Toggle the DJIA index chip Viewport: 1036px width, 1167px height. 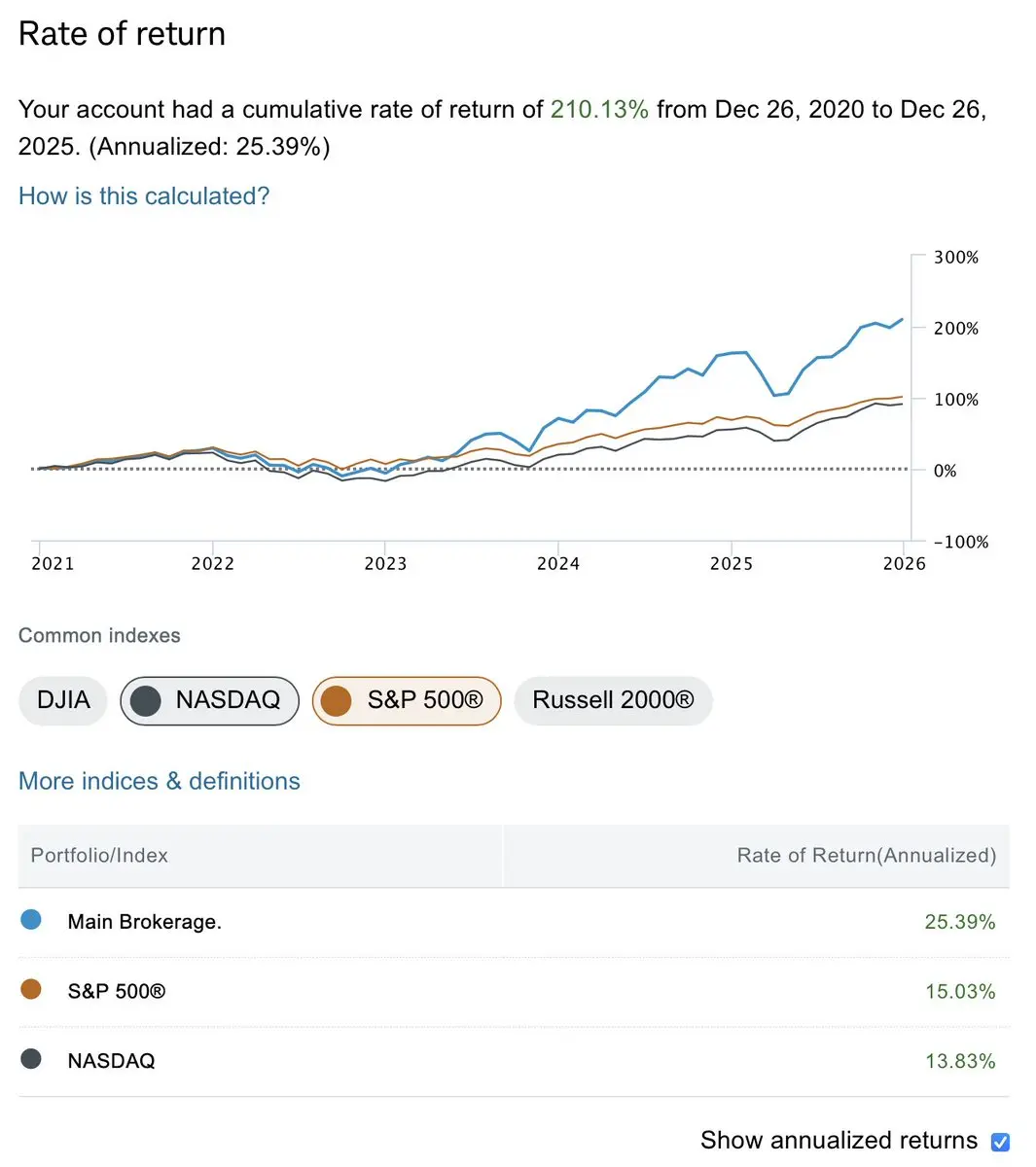click(x=63, y=700)
